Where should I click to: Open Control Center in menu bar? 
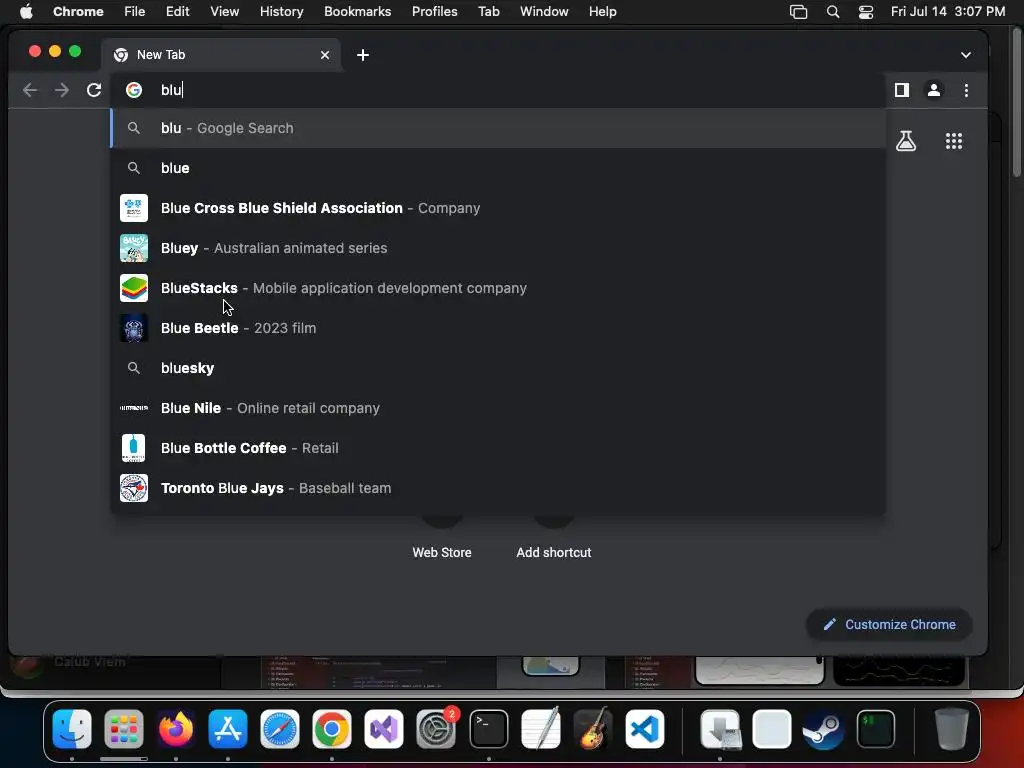tap(866, 12)
